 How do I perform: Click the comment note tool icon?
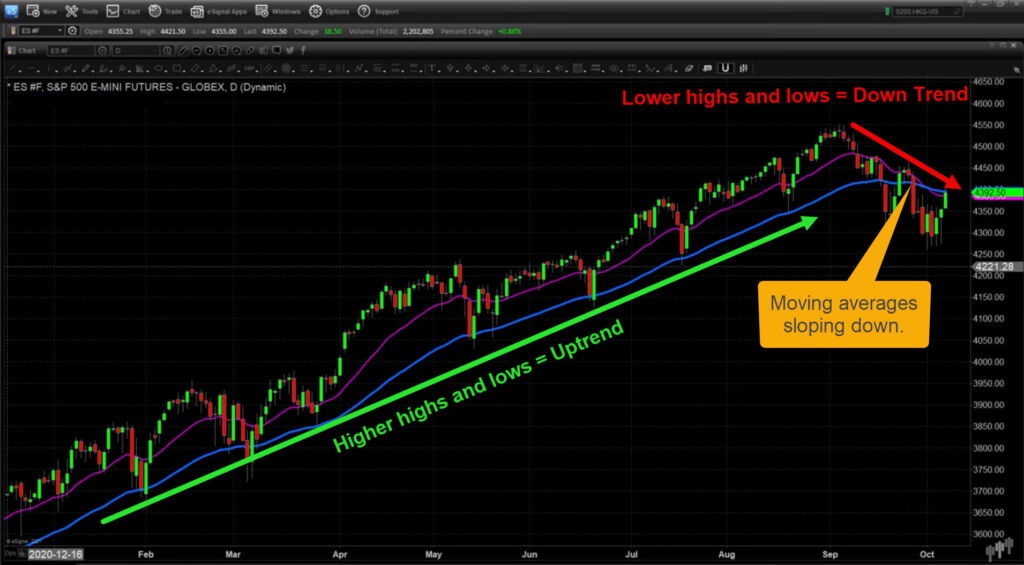click(707, 68)
